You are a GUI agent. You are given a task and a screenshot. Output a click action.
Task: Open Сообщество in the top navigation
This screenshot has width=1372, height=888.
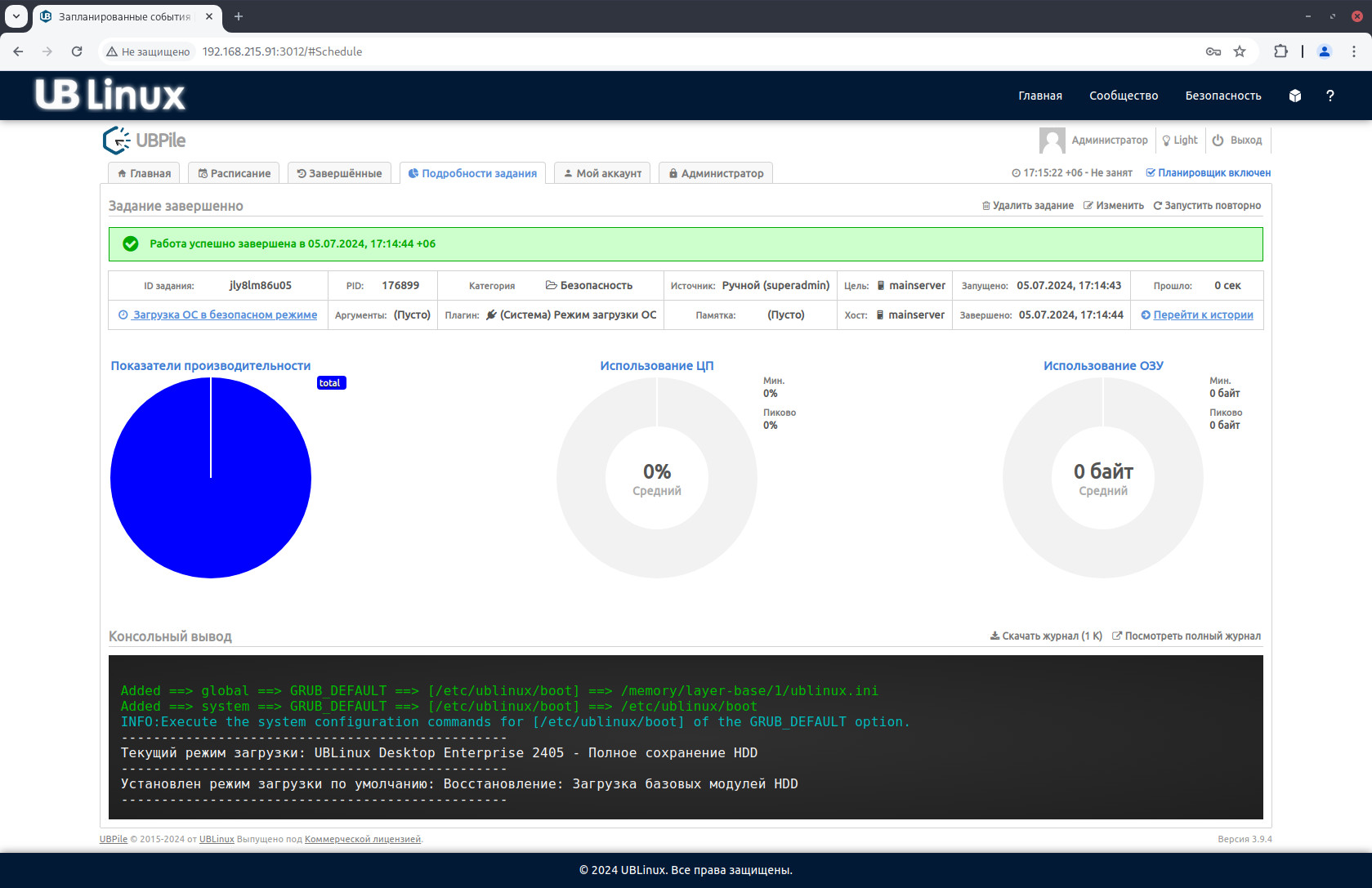1124,96
